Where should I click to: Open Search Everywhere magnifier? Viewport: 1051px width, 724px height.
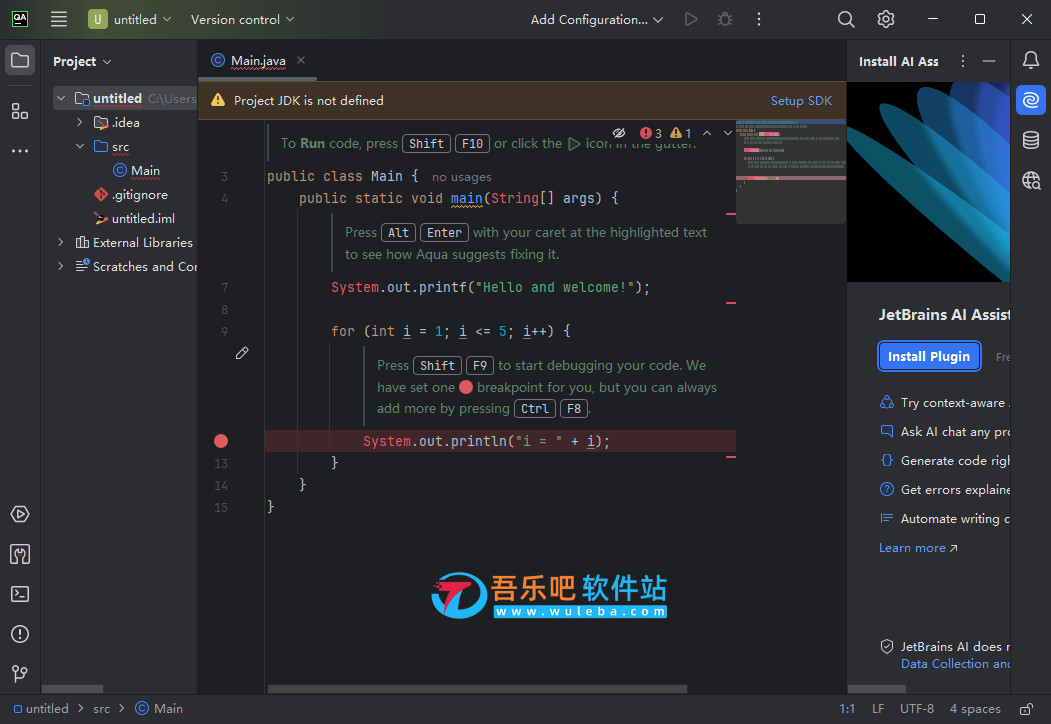pyautogui.click(x=846, y=19)
